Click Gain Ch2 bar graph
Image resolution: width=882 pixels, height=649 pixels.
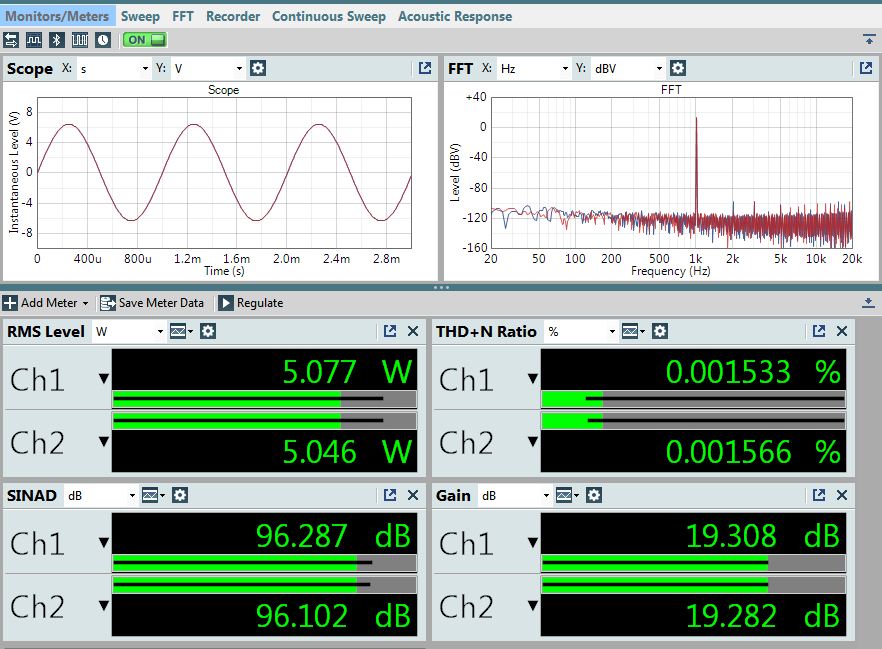coord(694,585)
